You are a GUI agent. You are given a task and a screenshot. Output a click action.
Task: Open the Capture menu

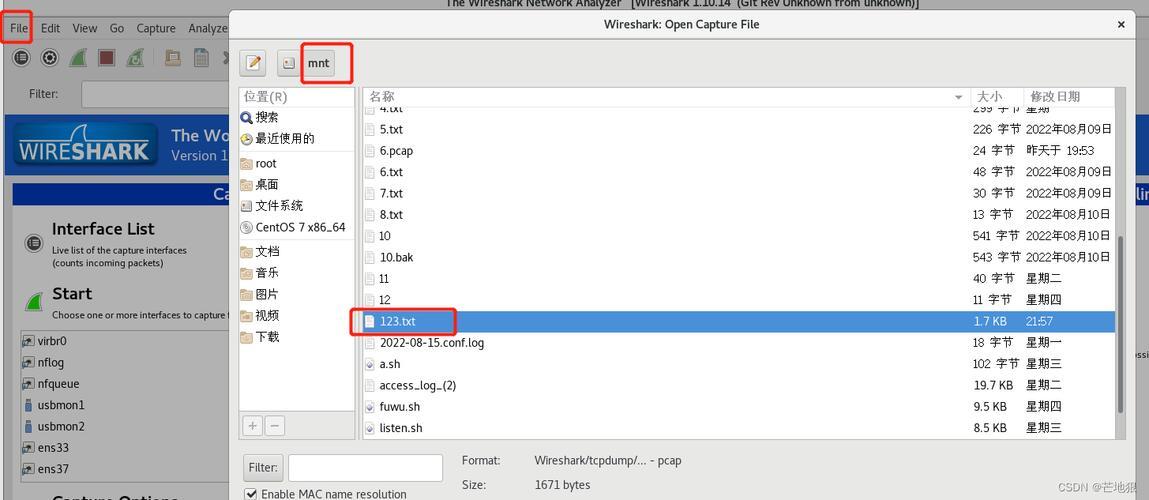pos(156,29)
